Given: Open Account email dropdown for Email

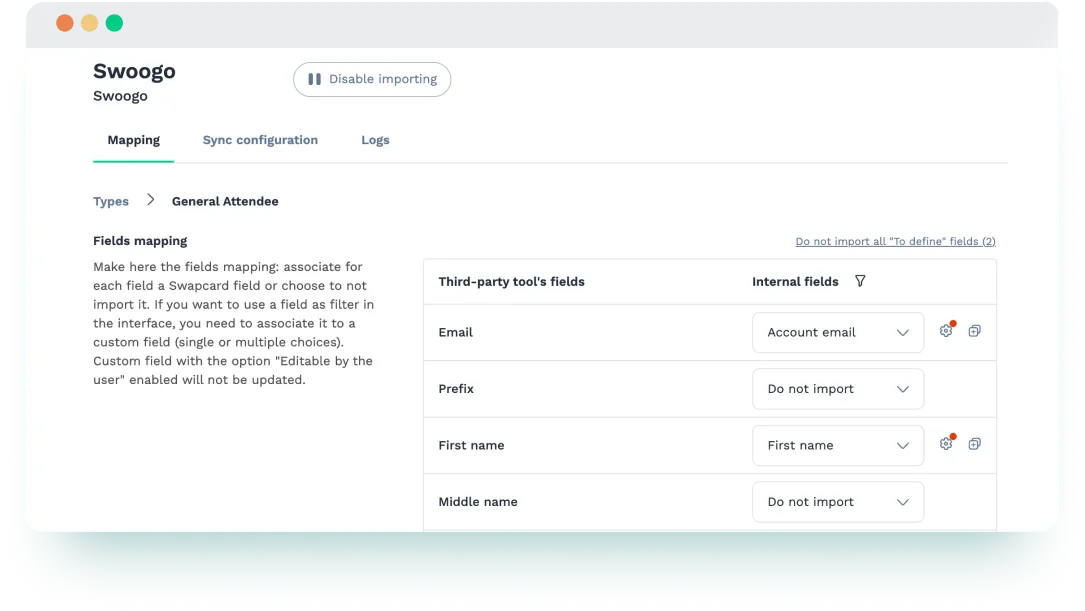Looking at the screenshot, I should click(837, 332).
